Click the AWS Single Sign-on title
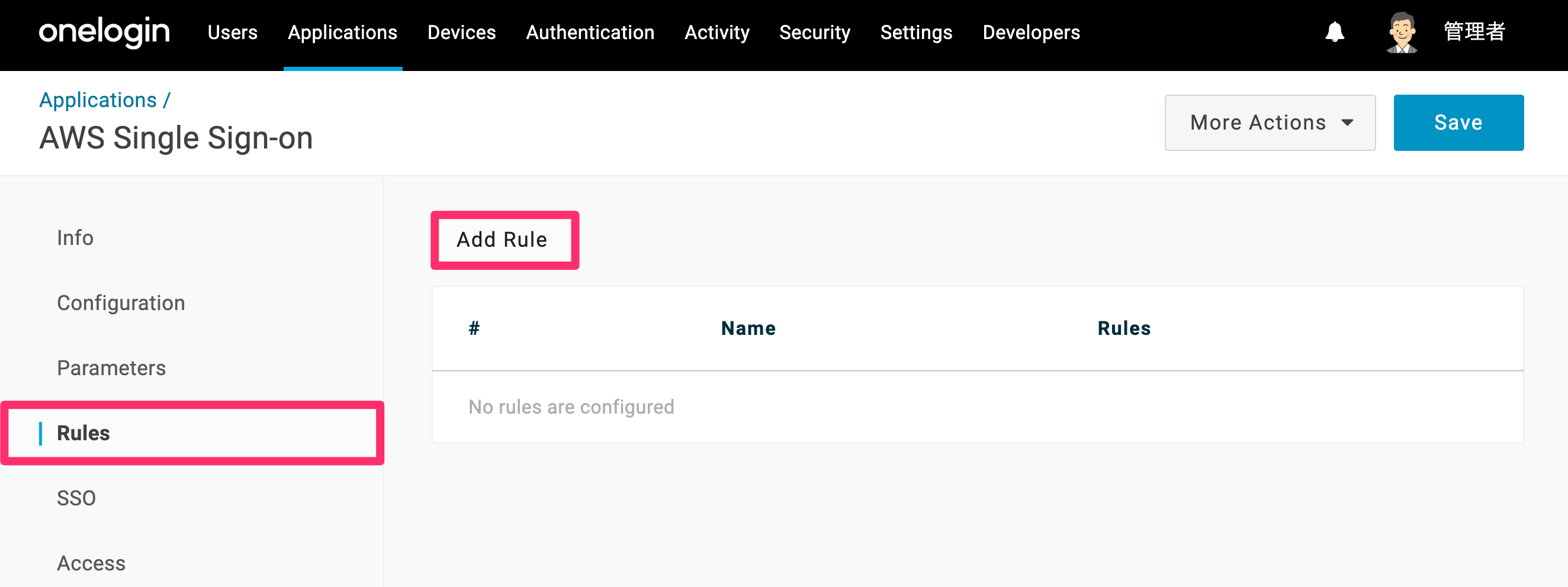This screenshot has width=1568, height=587. click(176, 138)
